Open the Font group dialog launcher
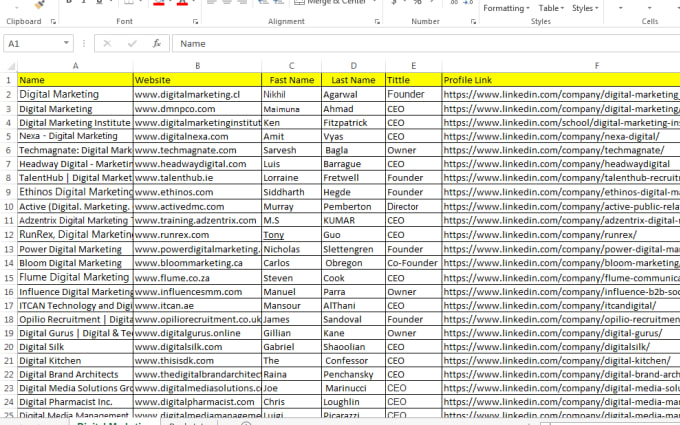The width and height of the screenshot is (680, 425). pos(196,21)
